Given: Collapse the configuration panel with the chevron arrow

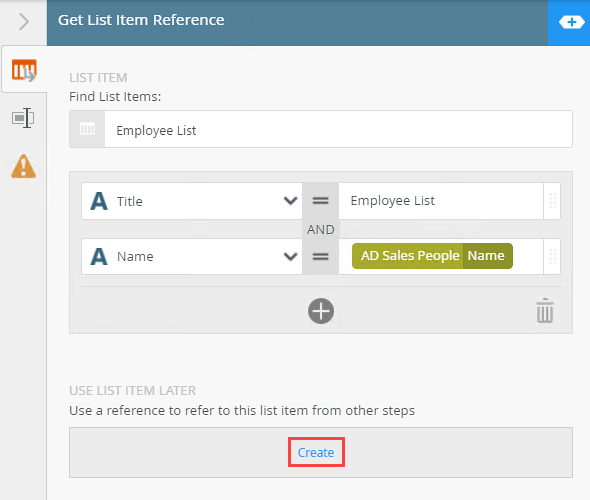Looking at the screenshot, I should click(x=24, y=21).
